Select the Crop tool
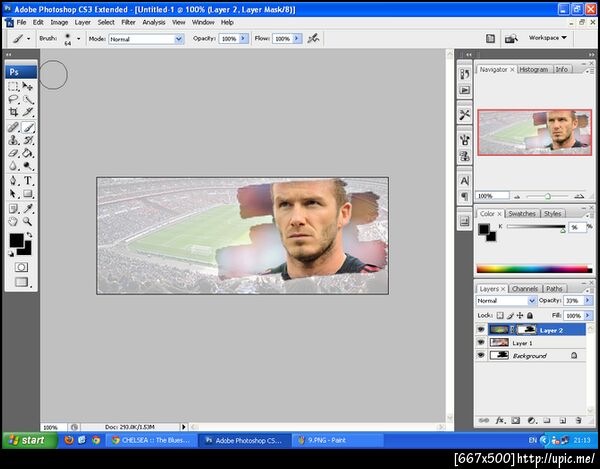Image resolution: width=600 pixels, height=469 pixels. pos(13,112)
